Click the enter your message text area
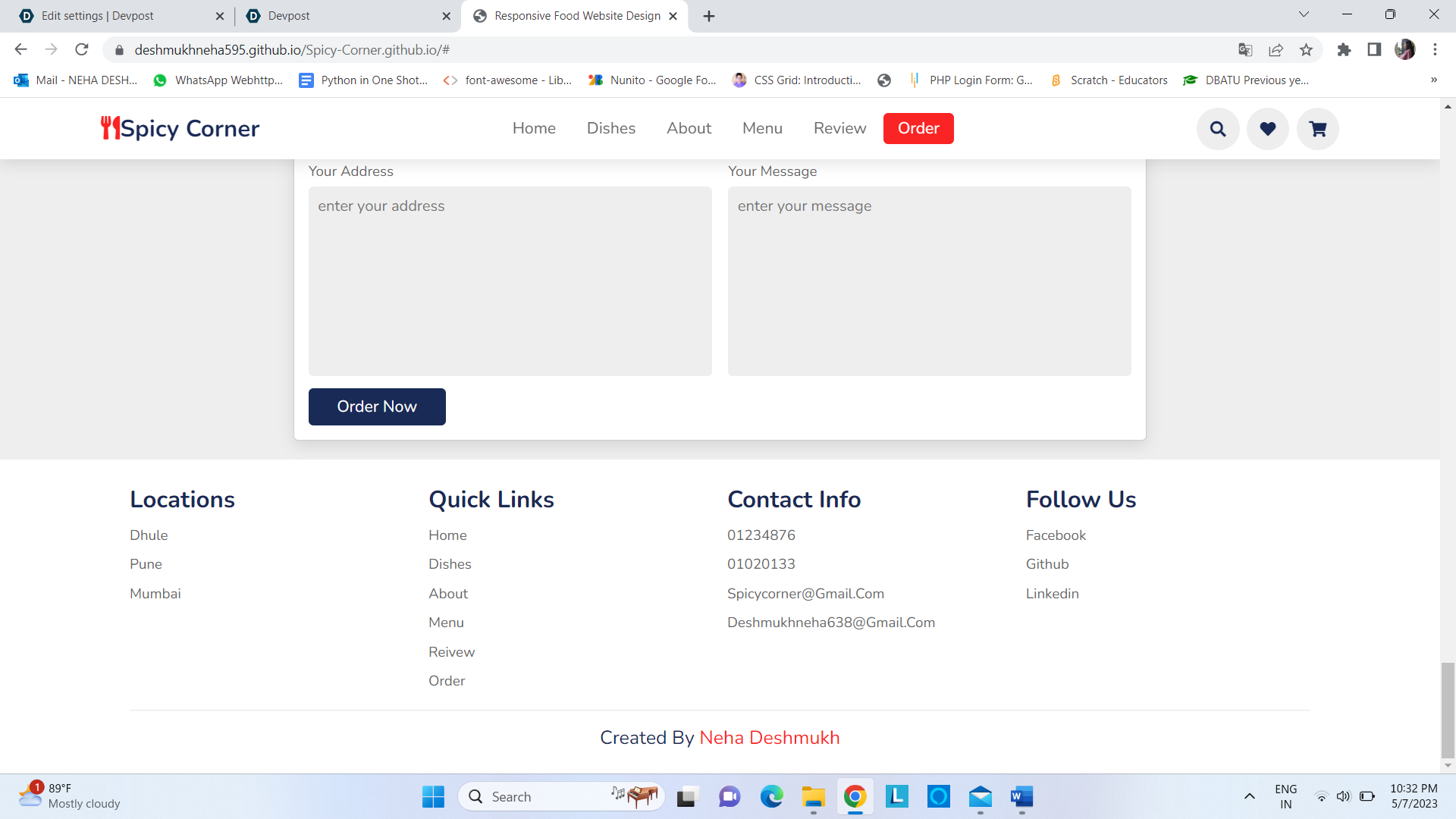 (x=928, y=281)
